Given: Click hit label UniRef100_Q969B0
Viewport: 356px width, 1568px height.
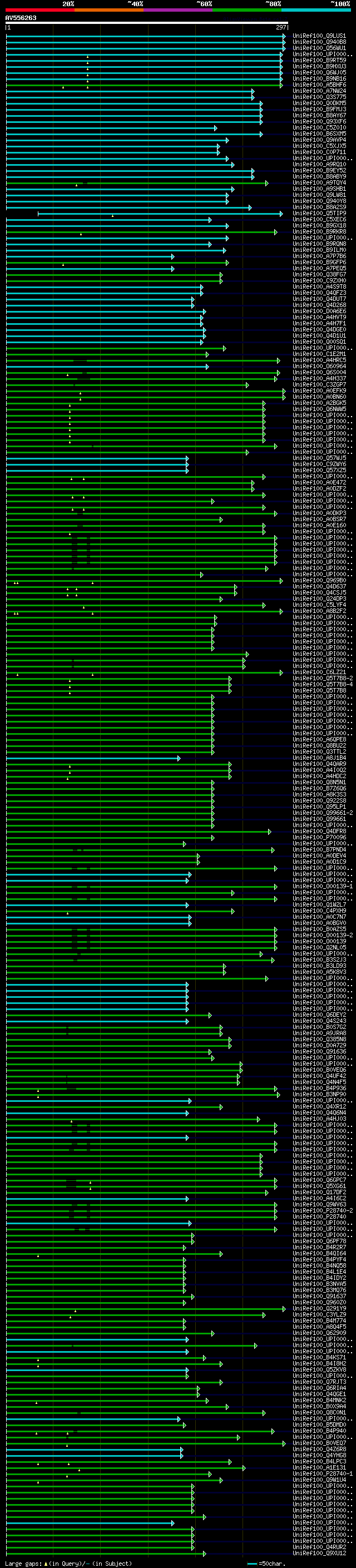Looking at the screenshot, I should (x=319, y=581).
